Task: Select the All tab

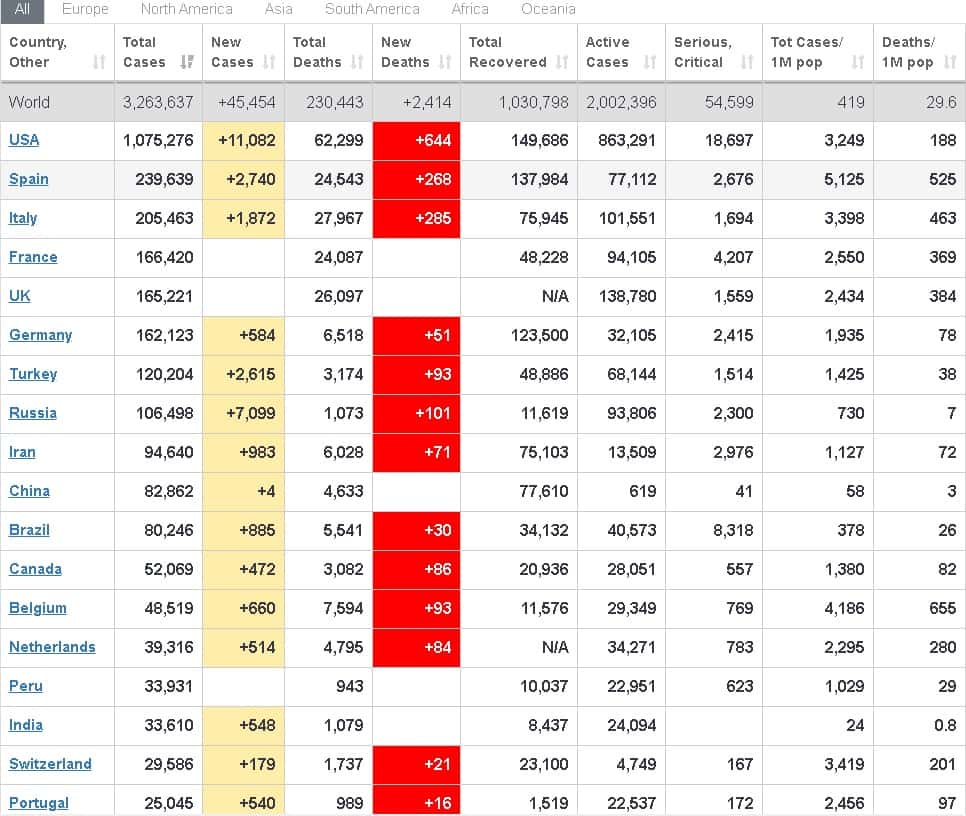Action: (x=22, y=10)
